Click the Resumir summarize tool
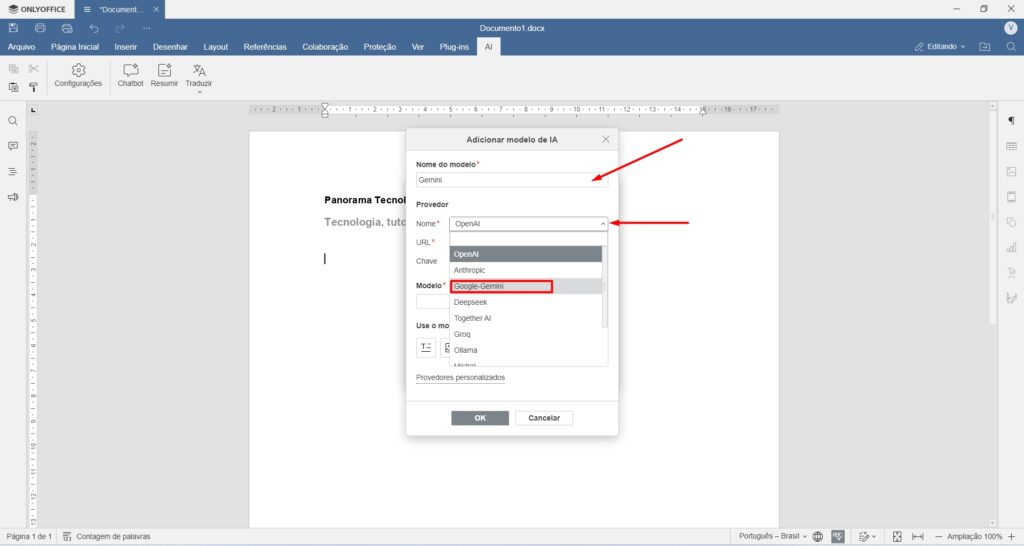The image size is (1024, 546). coord(164,76)
